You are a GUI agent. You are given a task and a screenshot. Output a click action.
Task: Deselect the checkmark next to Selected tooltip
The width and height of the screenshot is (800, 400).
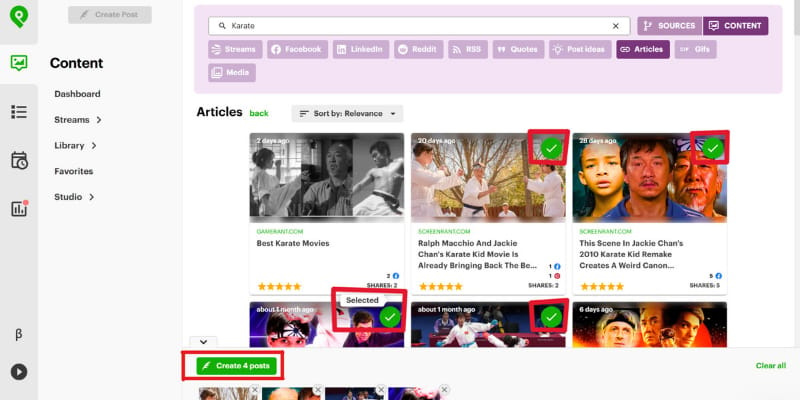tap(390, 317)
